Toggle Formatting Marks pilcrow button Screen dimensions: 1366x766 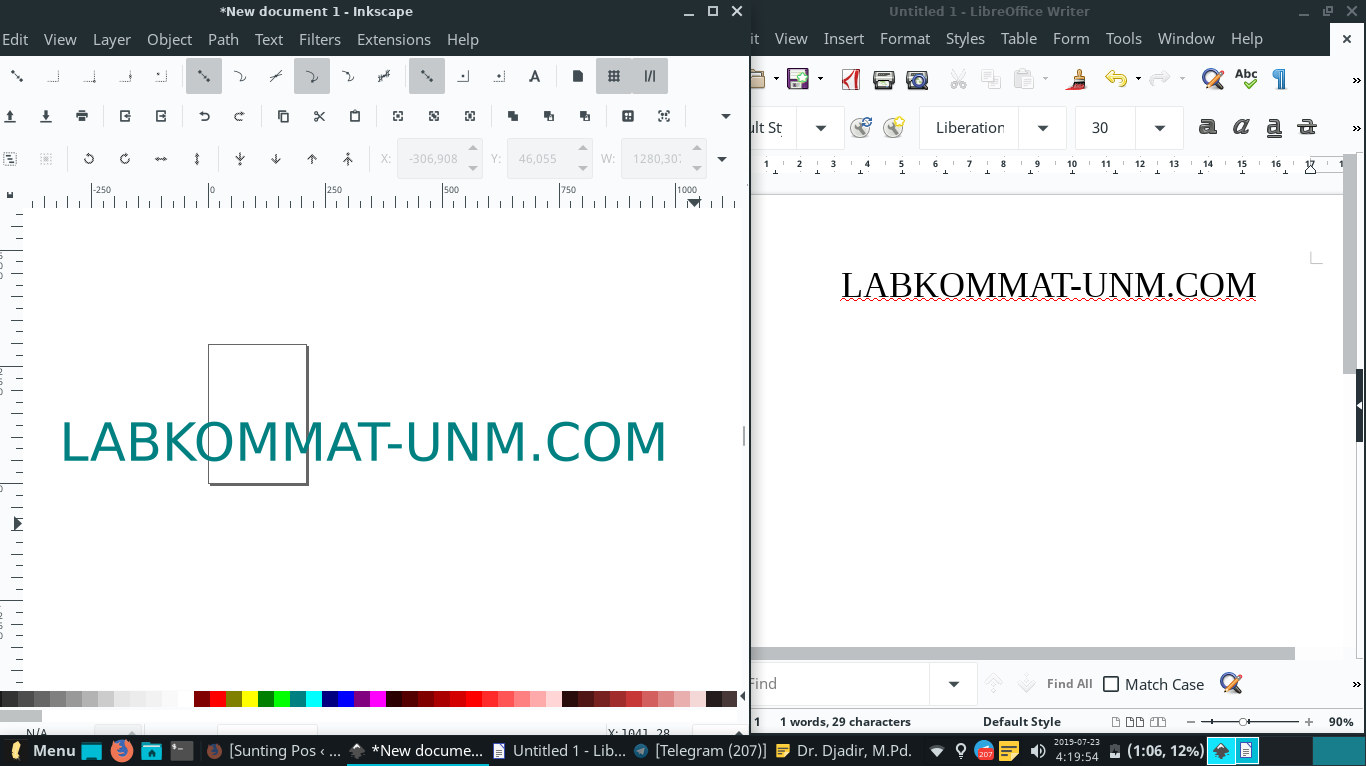pos(1280,79)
